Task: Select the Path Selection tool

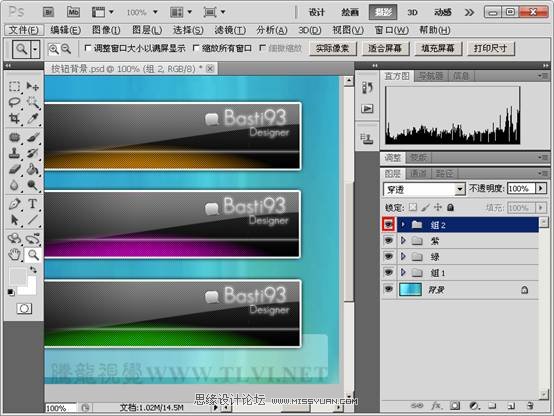Action: click(x=14, y=220)
